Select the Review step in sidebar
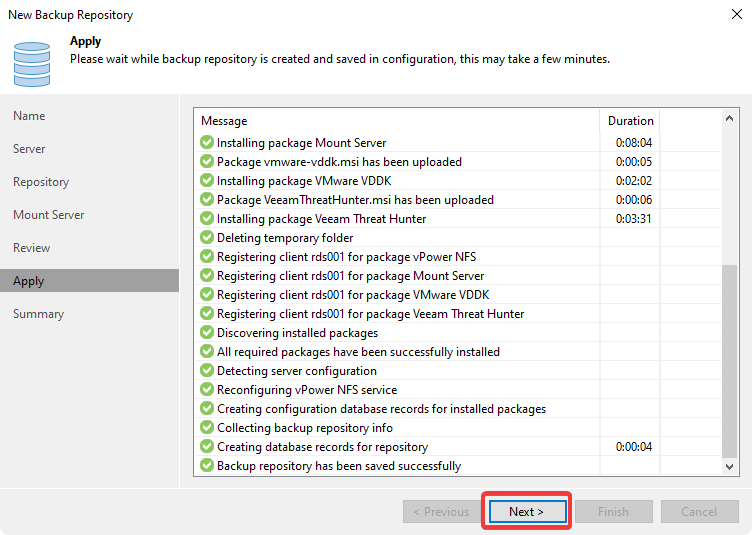Viewport: 752px width, 535px height. point(32,248)
